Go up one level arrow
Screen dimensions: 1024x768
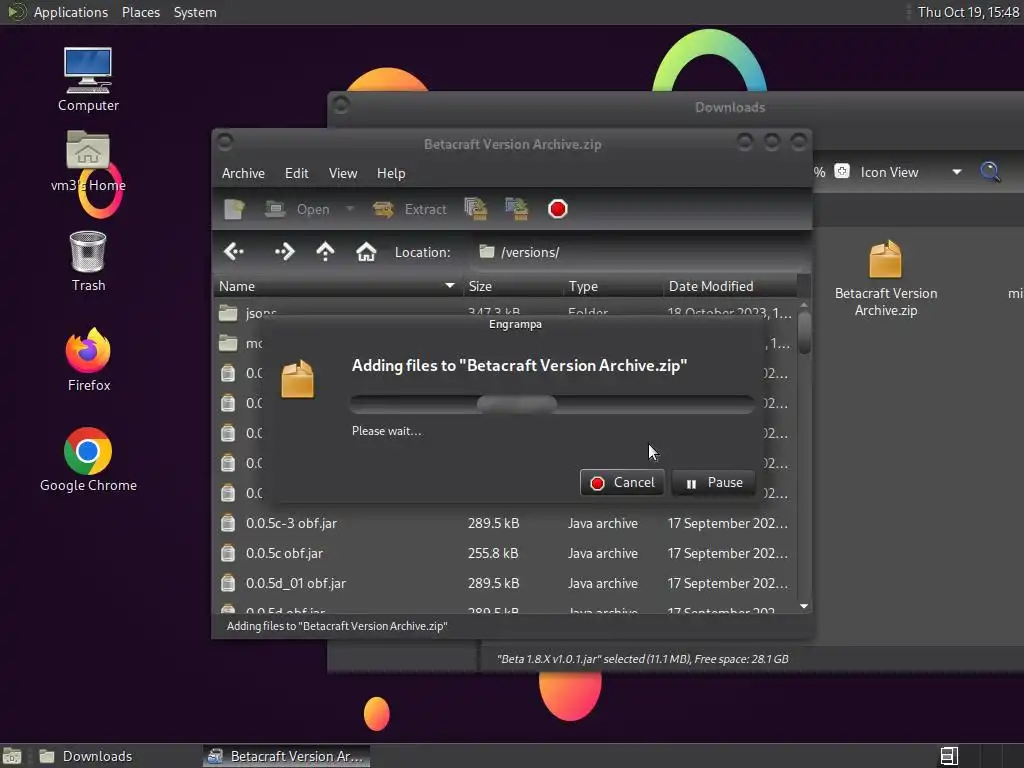tap(325, 251)
